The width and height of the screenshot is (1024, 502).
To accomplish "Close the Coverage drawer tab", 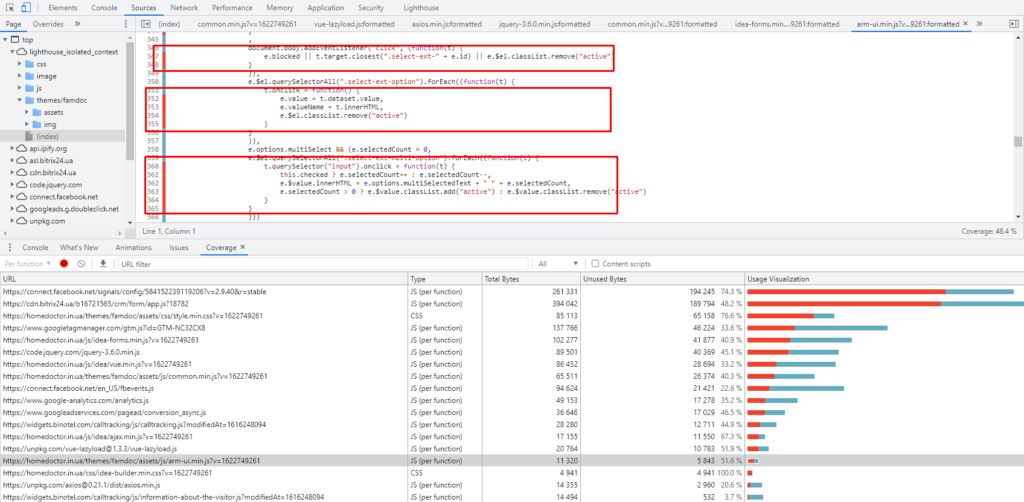I will coord(242,247).
